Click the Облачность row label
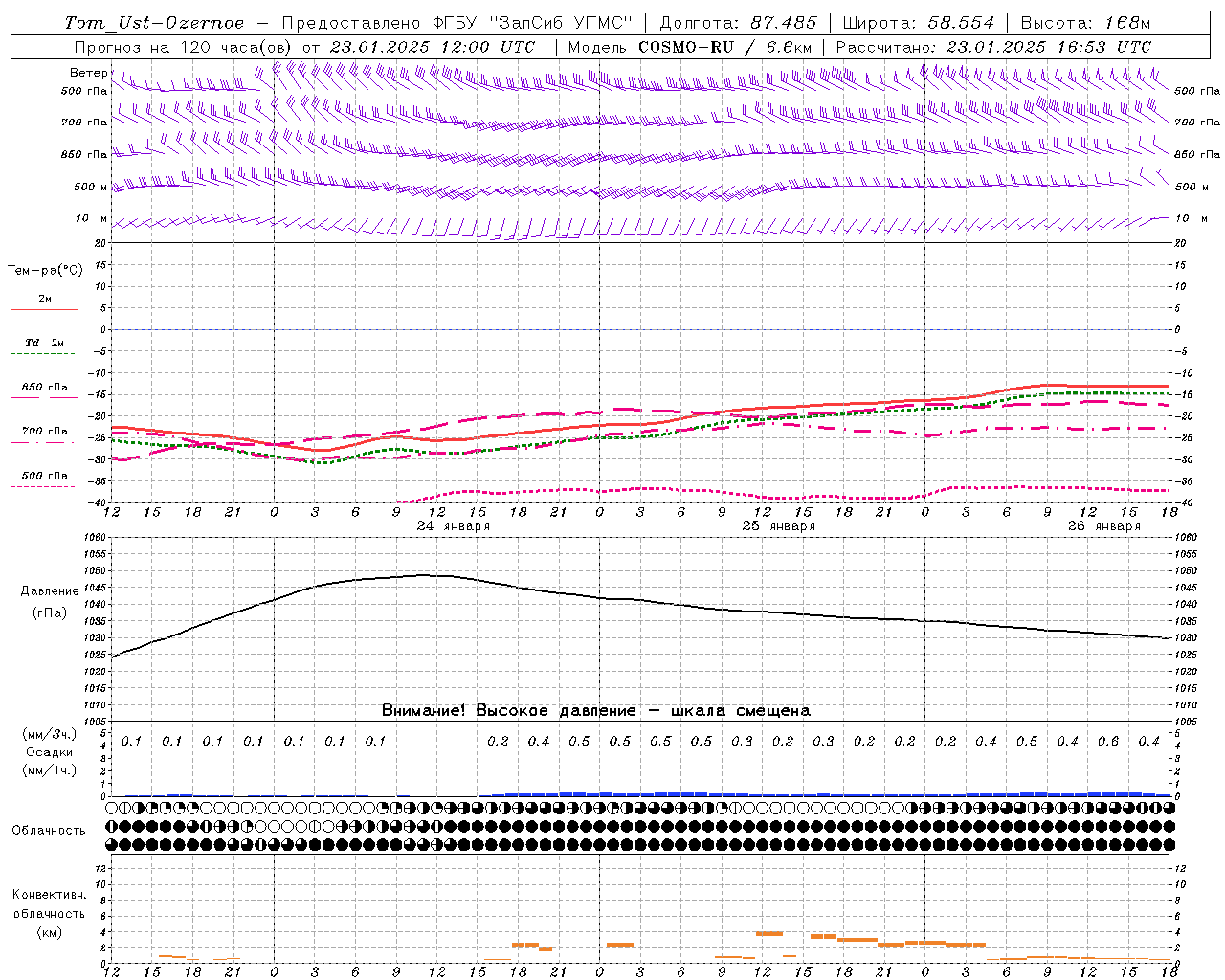Image resolution: width=1225 pixels, height=980 pixels. tap(49, 831)
